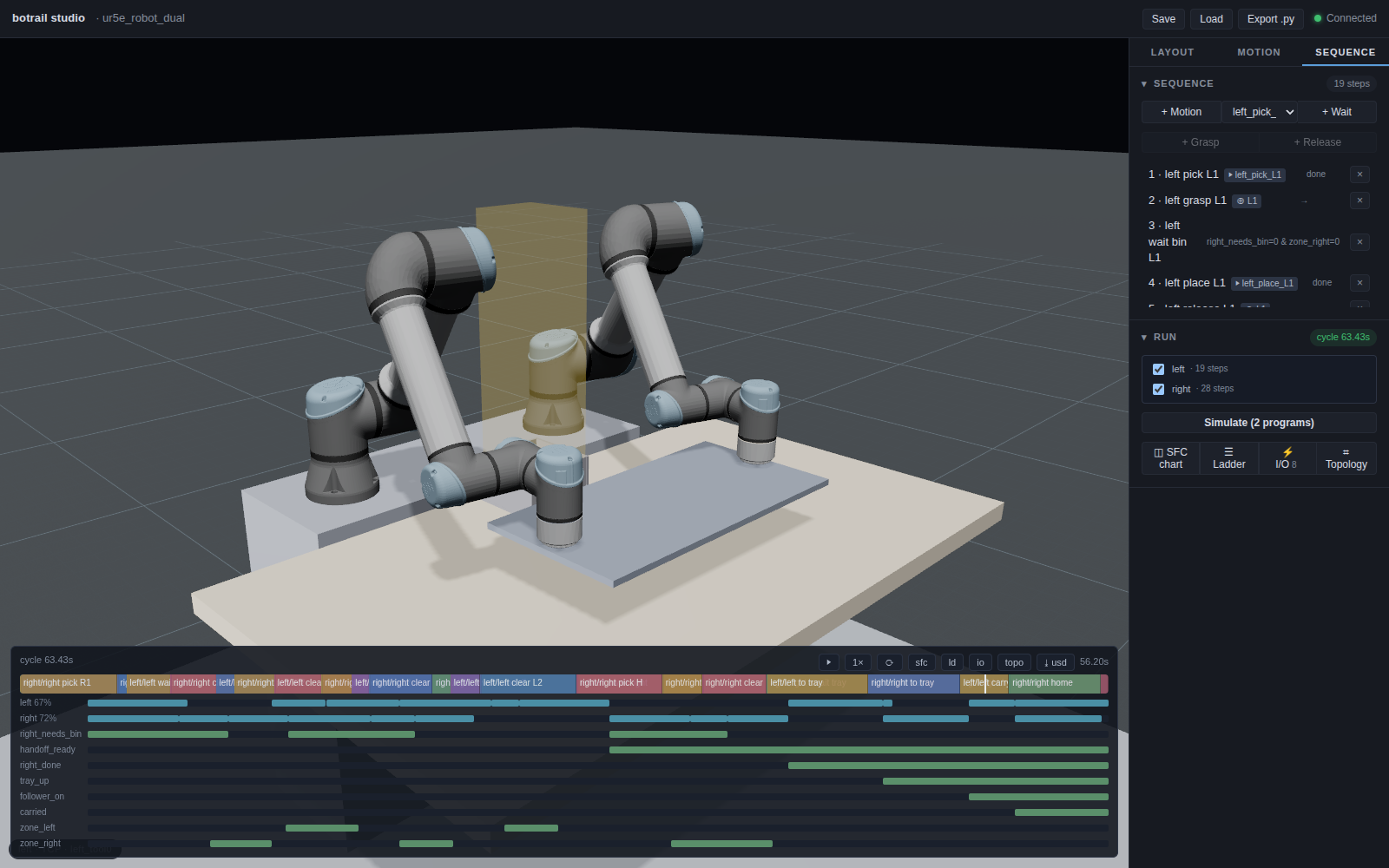
Task: Click the 19 steps badge in SEQUENCE header
Action: (x=1352, y=84)
